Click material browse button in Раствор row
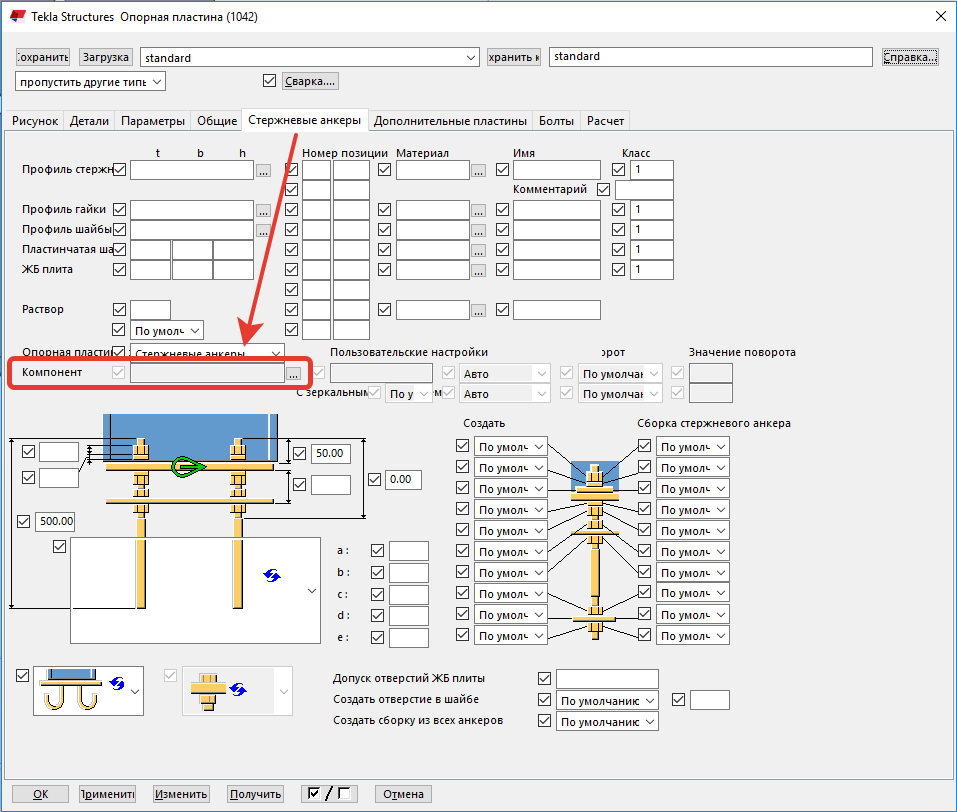This screenshot has height=812, width=957. pyautogui.click(x=479, y=310)
